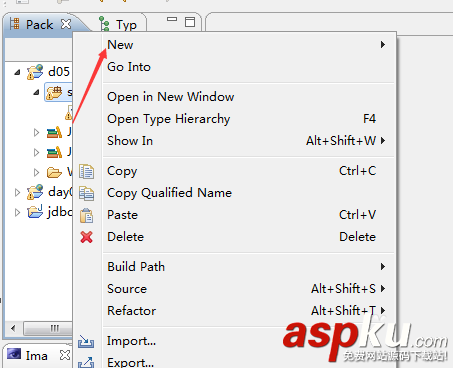
Task: Click the Paste clipboard icon
Action: point(86,215)
